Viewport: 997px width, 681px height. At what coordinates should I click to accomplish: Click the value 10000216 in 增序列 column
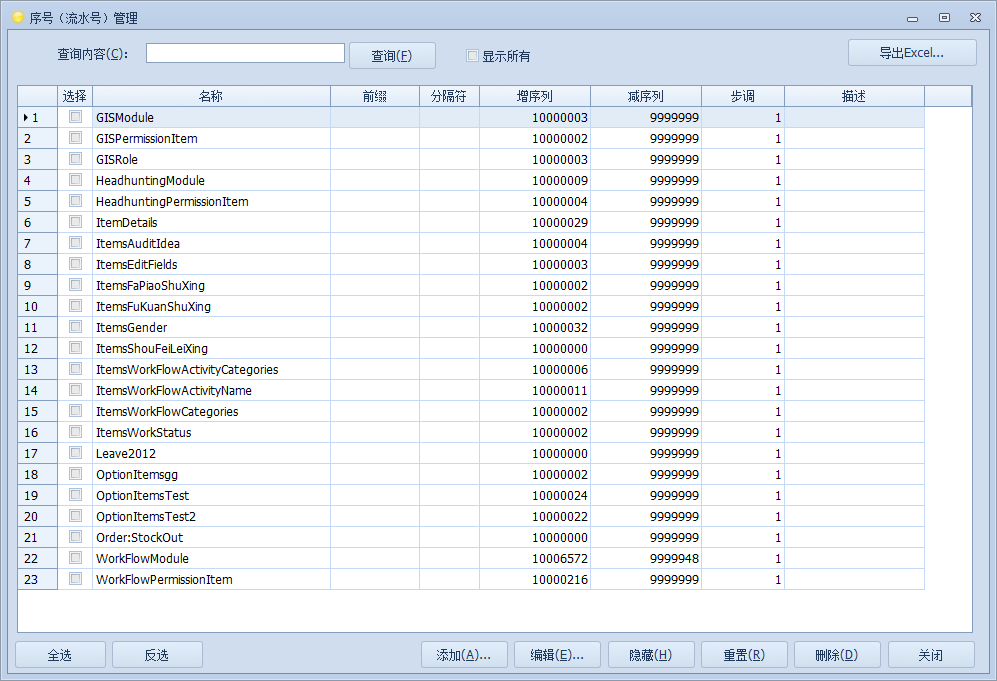560,579
